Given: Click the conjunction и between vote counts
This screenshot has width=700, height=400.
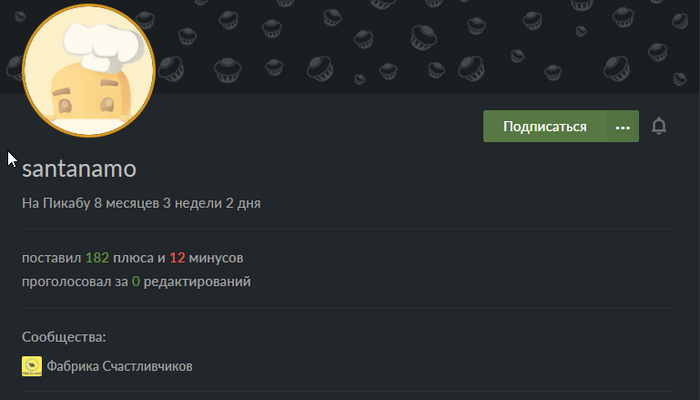Looking at the screenshot, I should pos(161,258).
